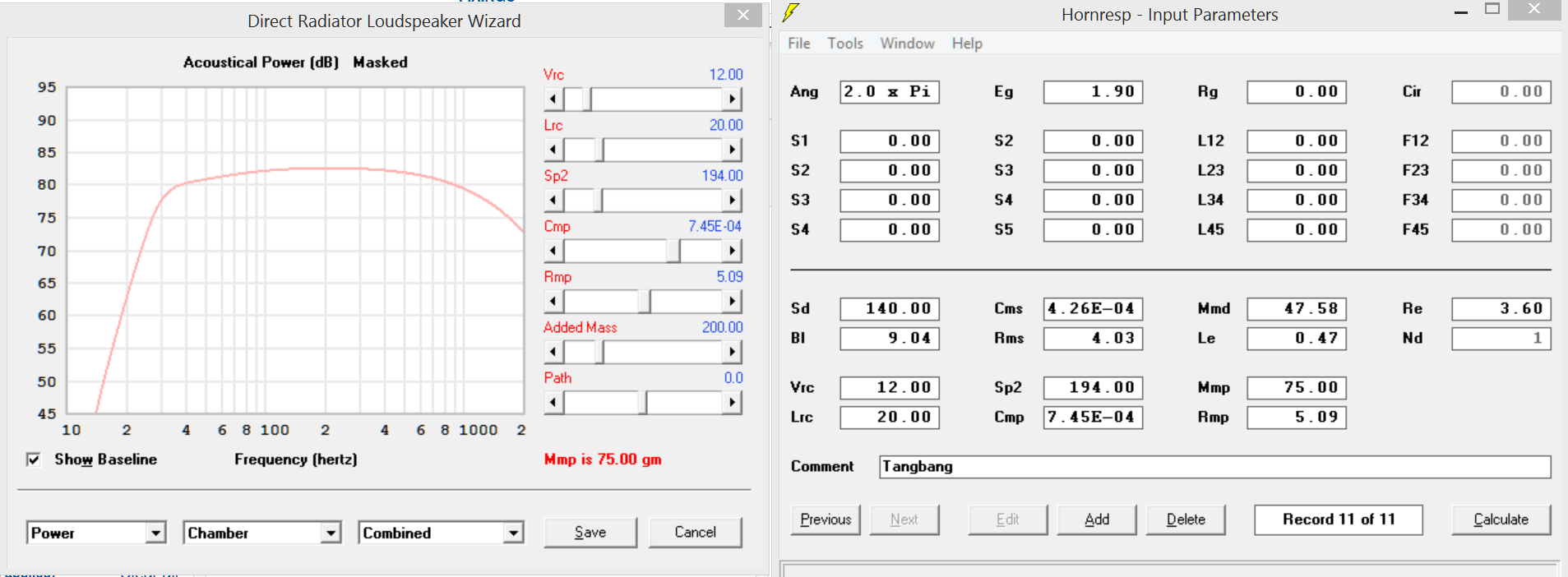Click the Hornresp Vrc field showing 12.00
Image resolution: width=1568 pixels, height=577 pixels.
point(889,388)
